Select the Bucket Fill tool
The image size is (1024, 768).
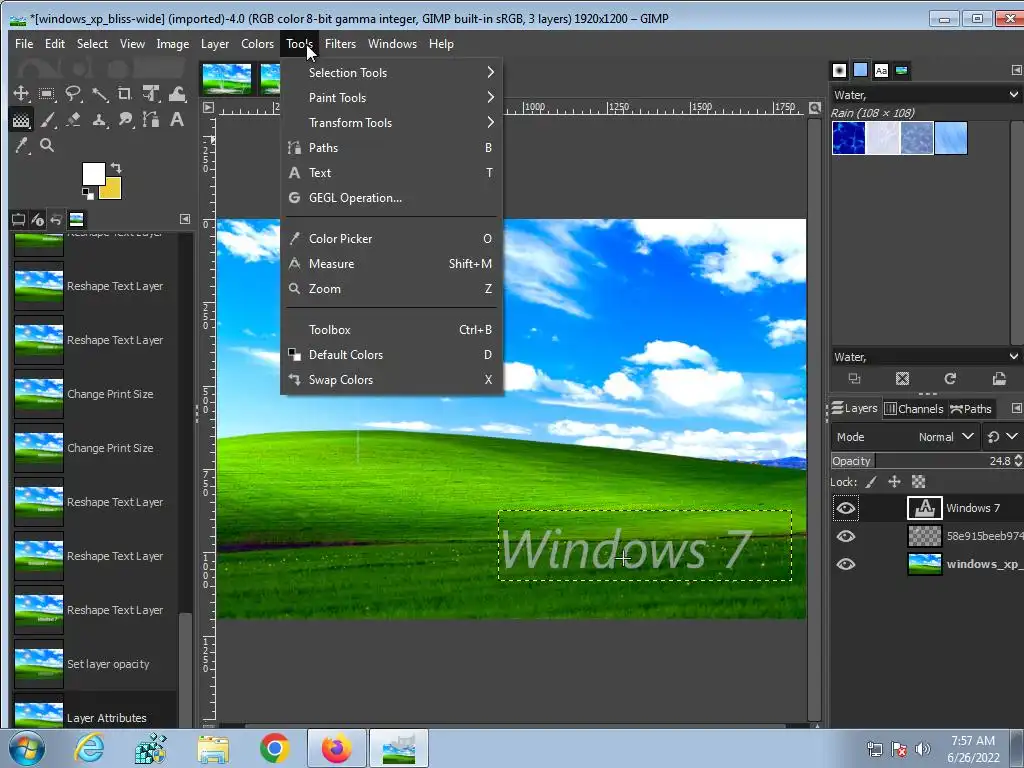21,120
